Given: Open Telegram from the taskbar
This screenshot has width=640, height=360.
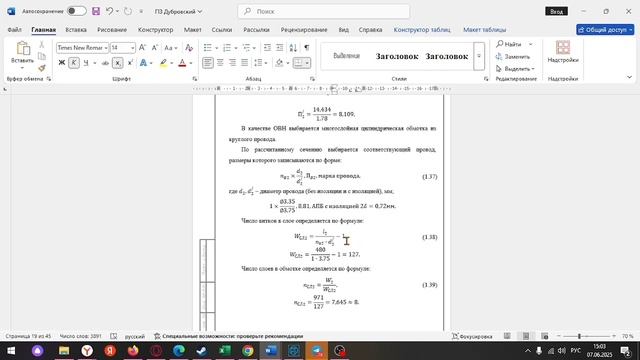Looking at the screenshot, I should point(317,351).
